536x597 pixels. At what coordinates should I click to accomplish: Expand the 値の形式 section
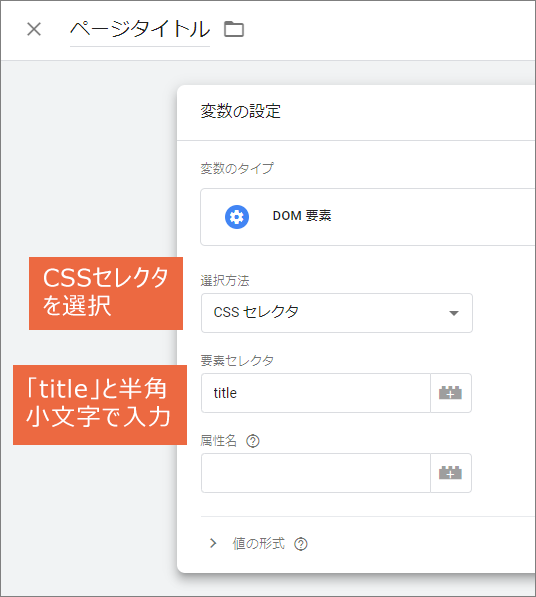(x=213, y=543)
